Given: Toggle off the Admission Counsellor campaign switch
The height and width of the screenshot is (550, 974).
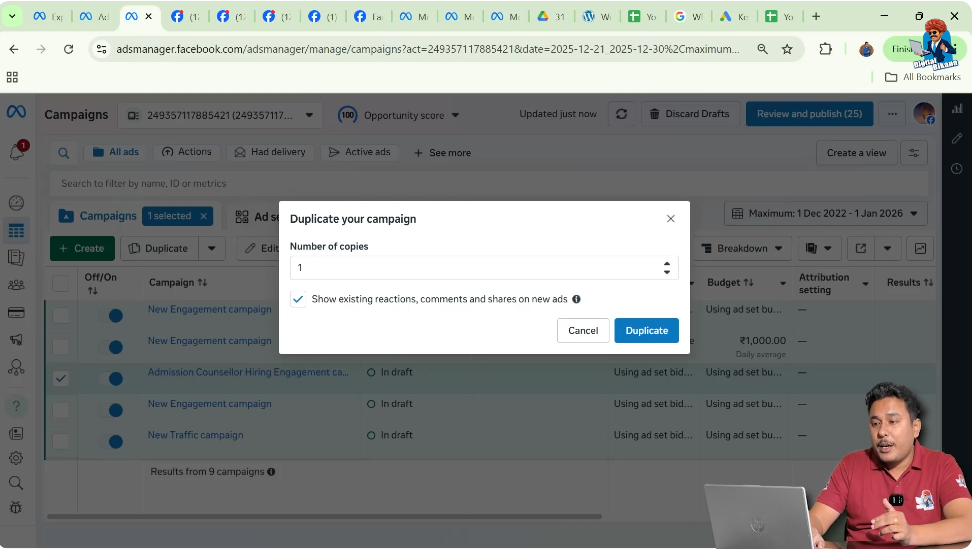Looking at the screenshot, I should (109, 378).
